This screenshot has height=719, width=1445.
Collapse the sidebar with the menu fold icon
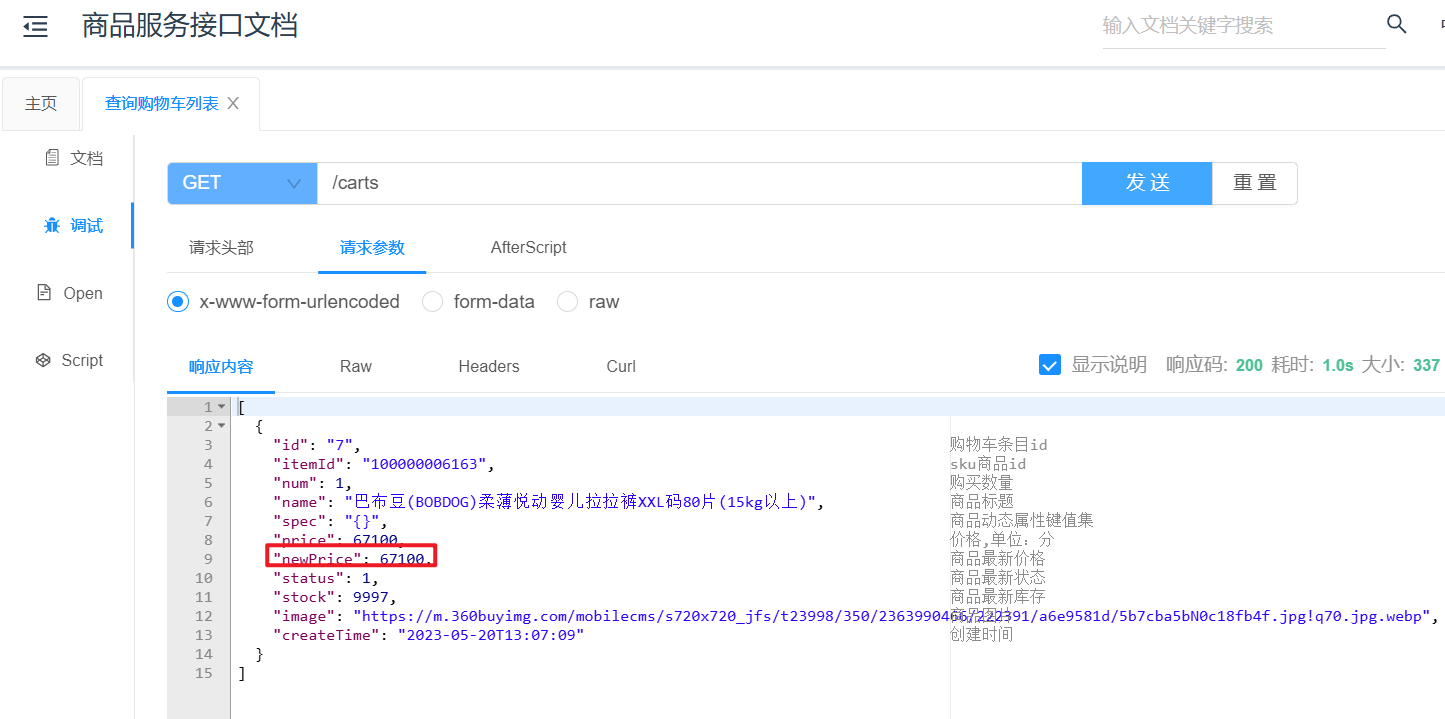coord(36,27)
